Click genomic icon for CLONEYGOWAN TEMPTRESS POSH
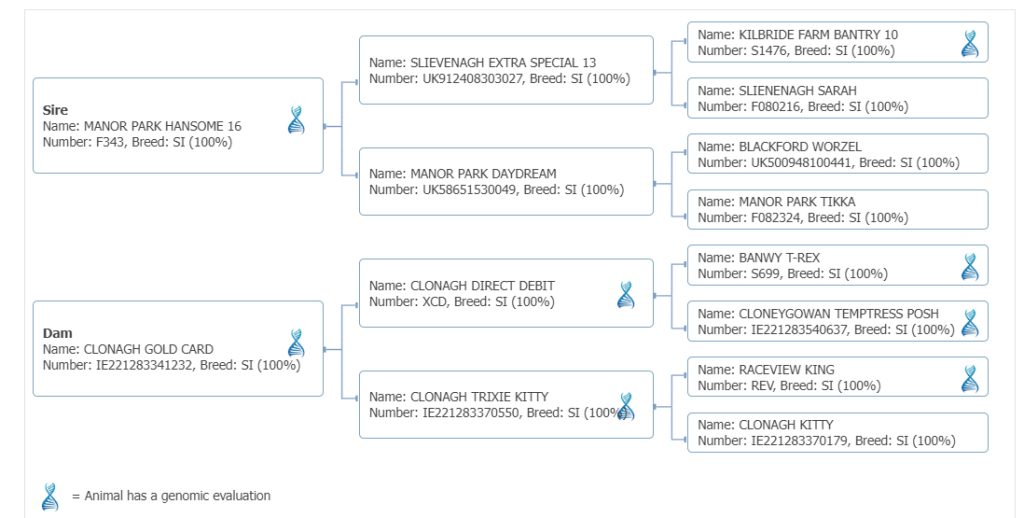 tap(969, 322)
